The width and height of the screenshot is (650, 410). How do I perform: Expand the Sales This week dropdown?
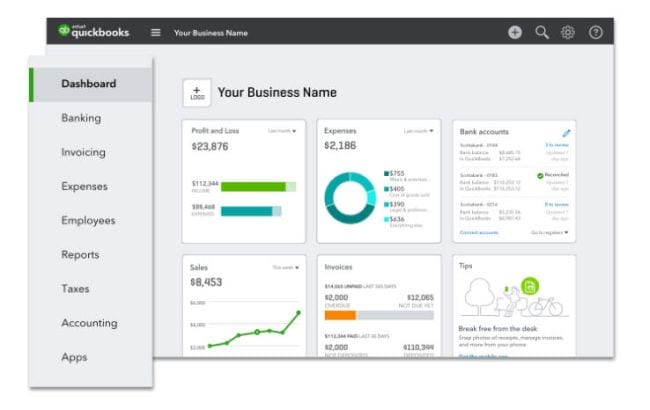[x=284, y=267]
